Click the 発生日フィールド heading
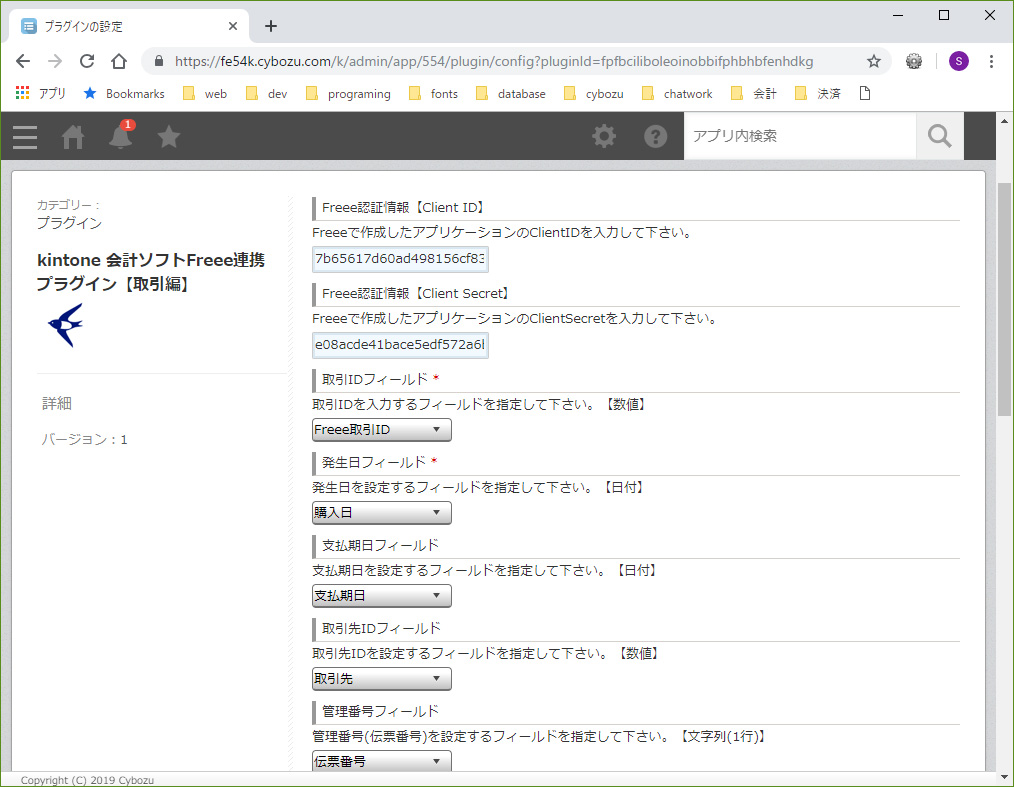 pyautogui.click(x=374, y=462)
